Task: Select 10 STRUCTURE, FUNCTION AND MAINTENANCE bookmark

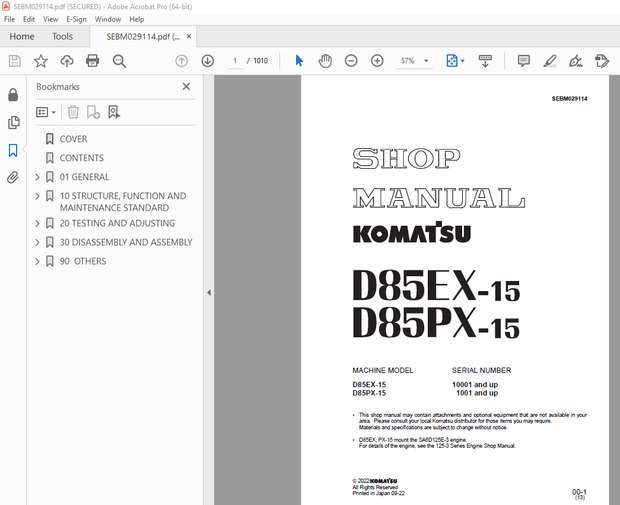Action: click(123, 202)
